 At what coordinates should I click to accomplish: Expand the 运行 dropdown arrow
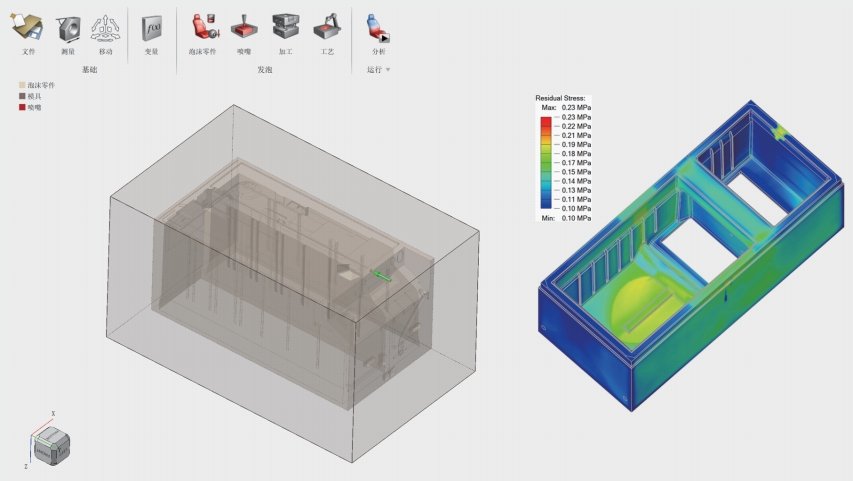(388, 70)
